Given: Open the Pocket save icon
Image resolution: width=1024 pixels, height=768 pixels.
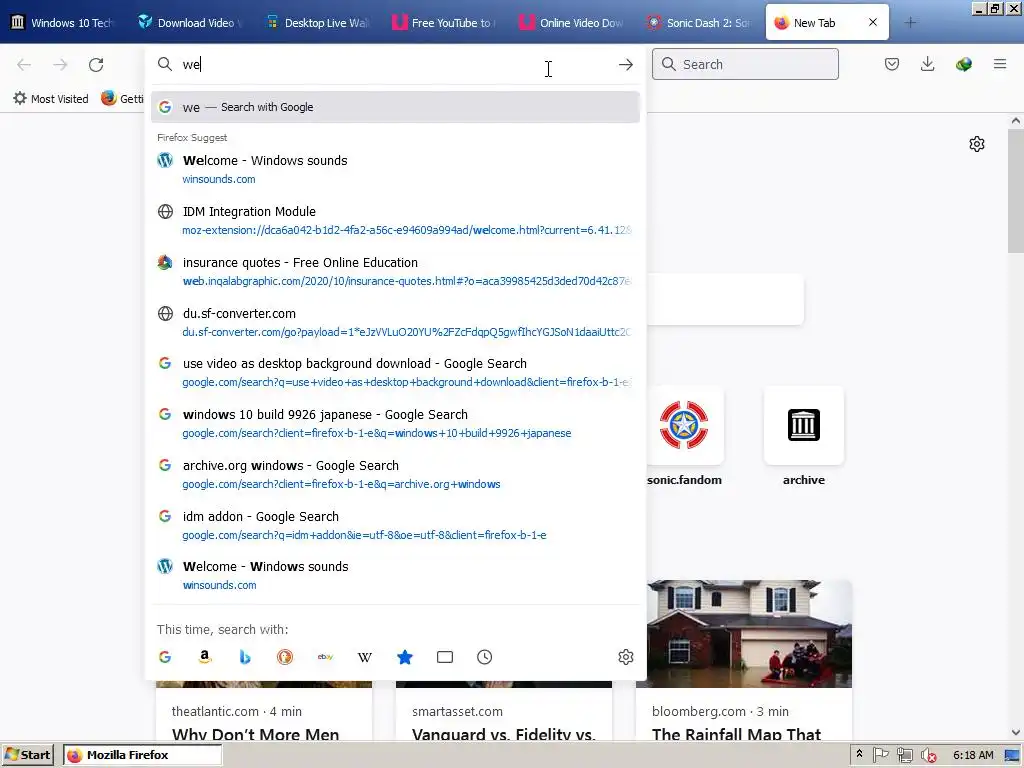Looking at the screenshot, I should pos(892,64).
